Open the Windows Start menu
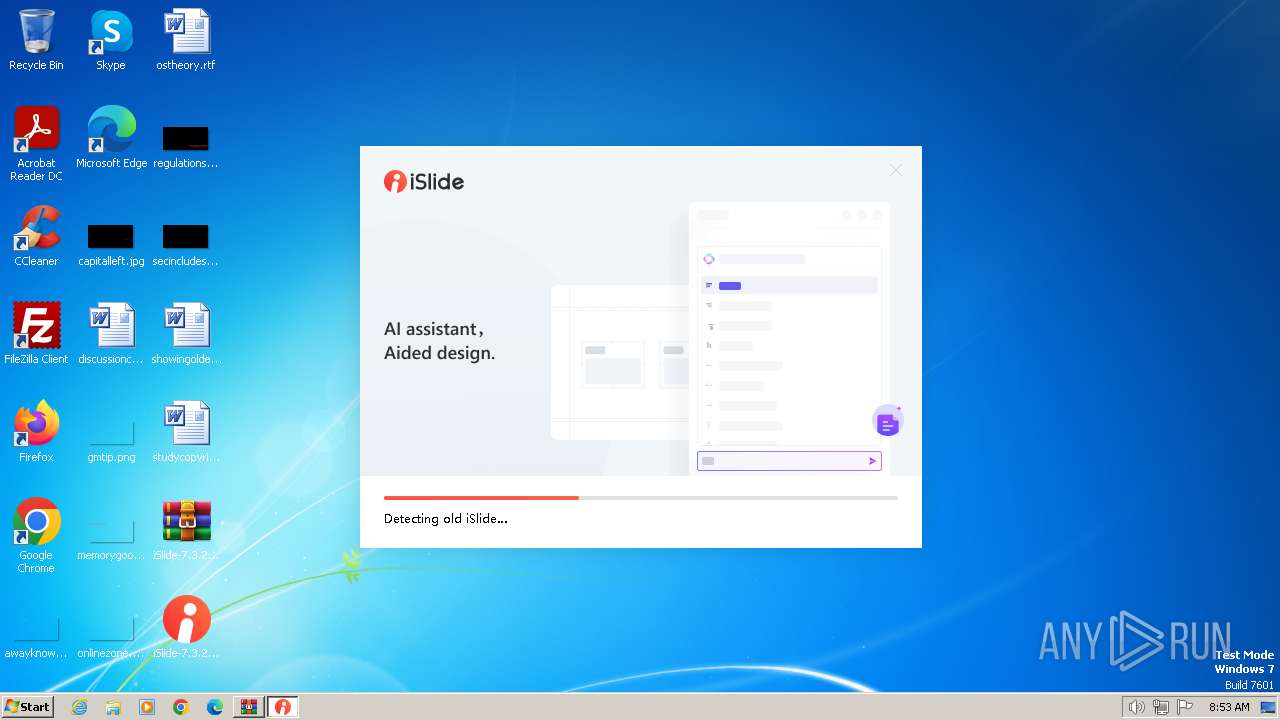The height and width of the screenshot is (720, 1280). point(28,707)
